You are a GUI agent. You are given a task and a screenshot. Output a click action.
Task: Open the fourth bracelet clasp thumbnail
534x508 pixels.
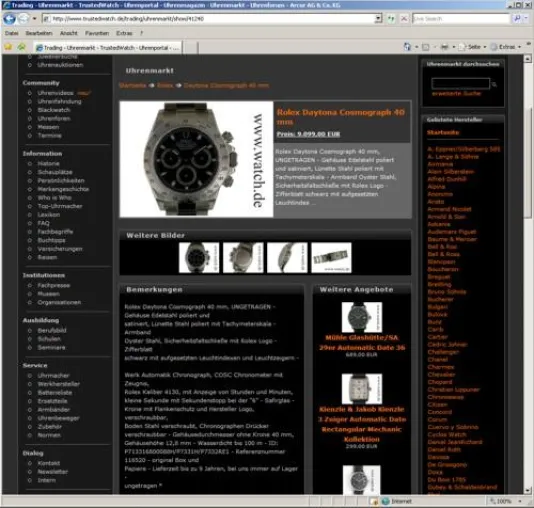331,257
